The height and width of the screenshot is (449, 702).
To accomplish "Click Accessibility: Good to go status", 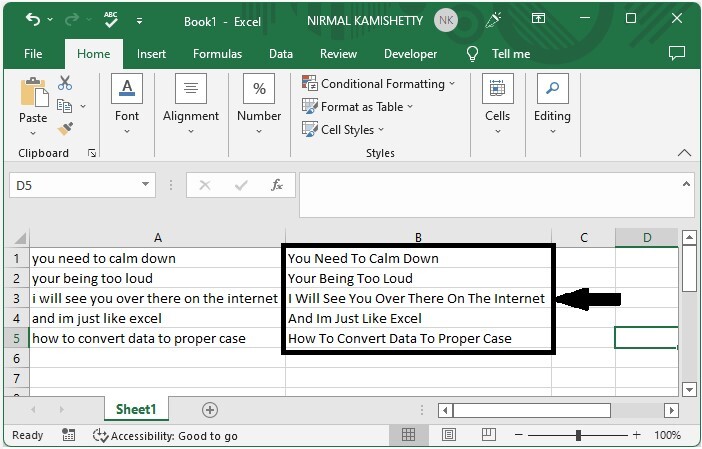I will coord(165,436).
